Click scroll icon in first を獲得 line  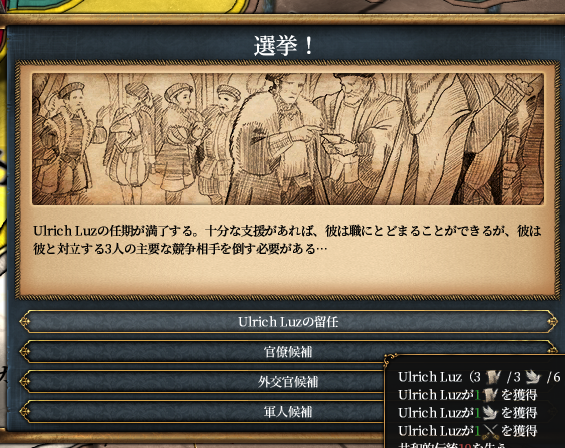point(490,395)
